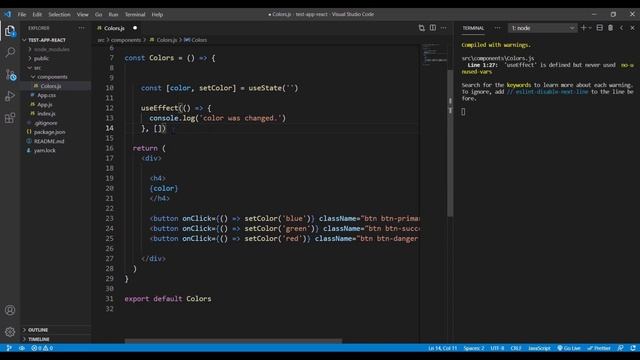Open the Edit menu
The image size is (640, 360).
coord(37,14)
